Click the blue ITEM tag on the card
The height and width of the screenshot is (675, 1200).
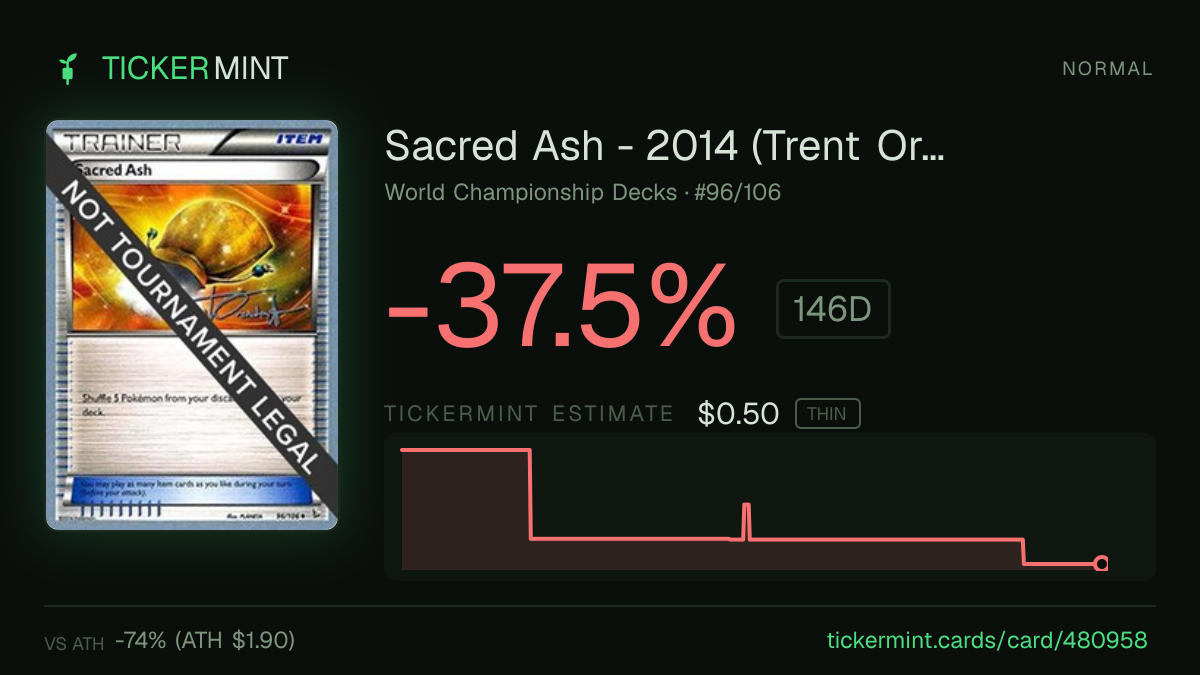(x=300, y=140)
